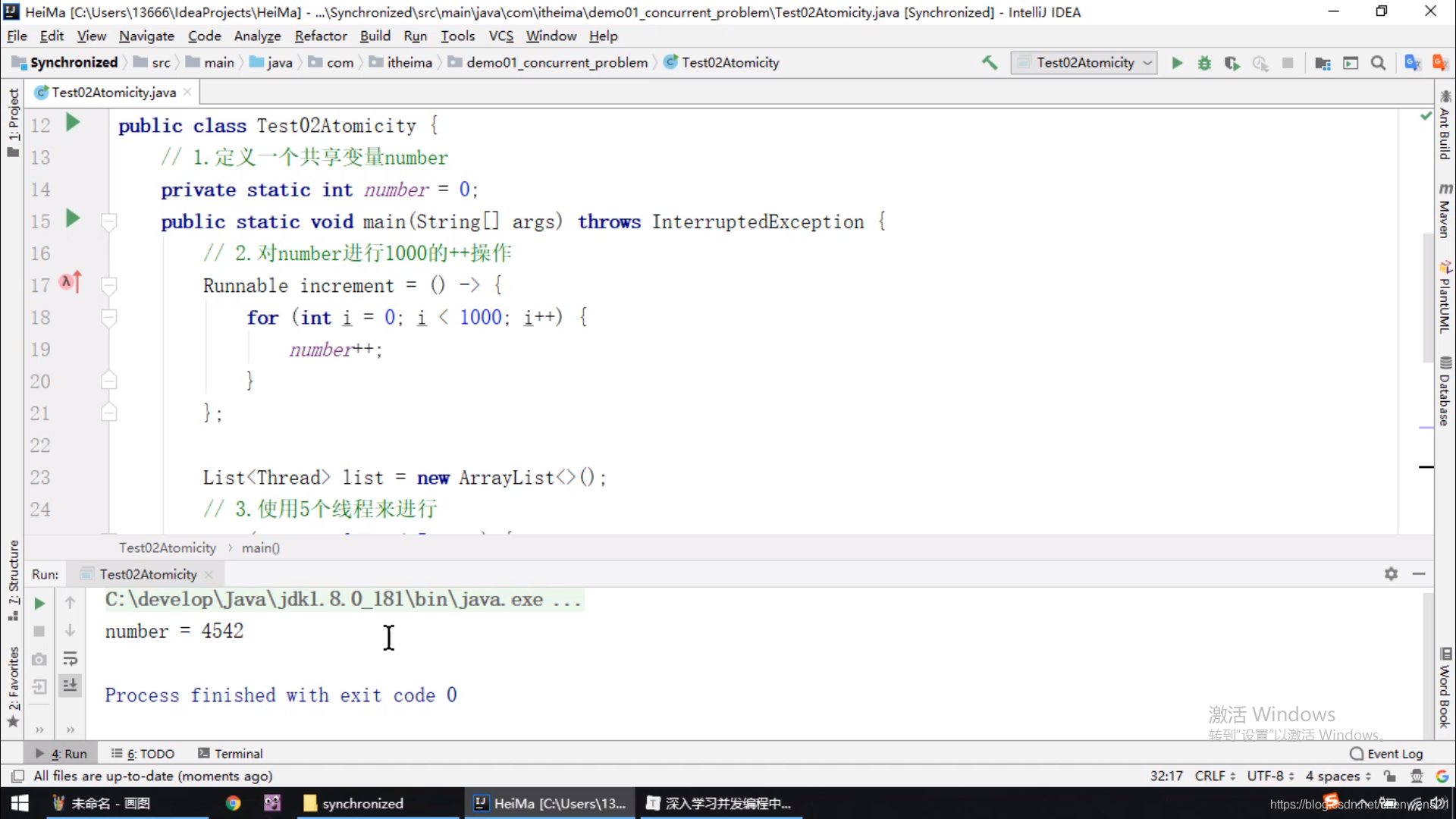
Task: Click fold end marker at line 20
Action: (109, 381)
